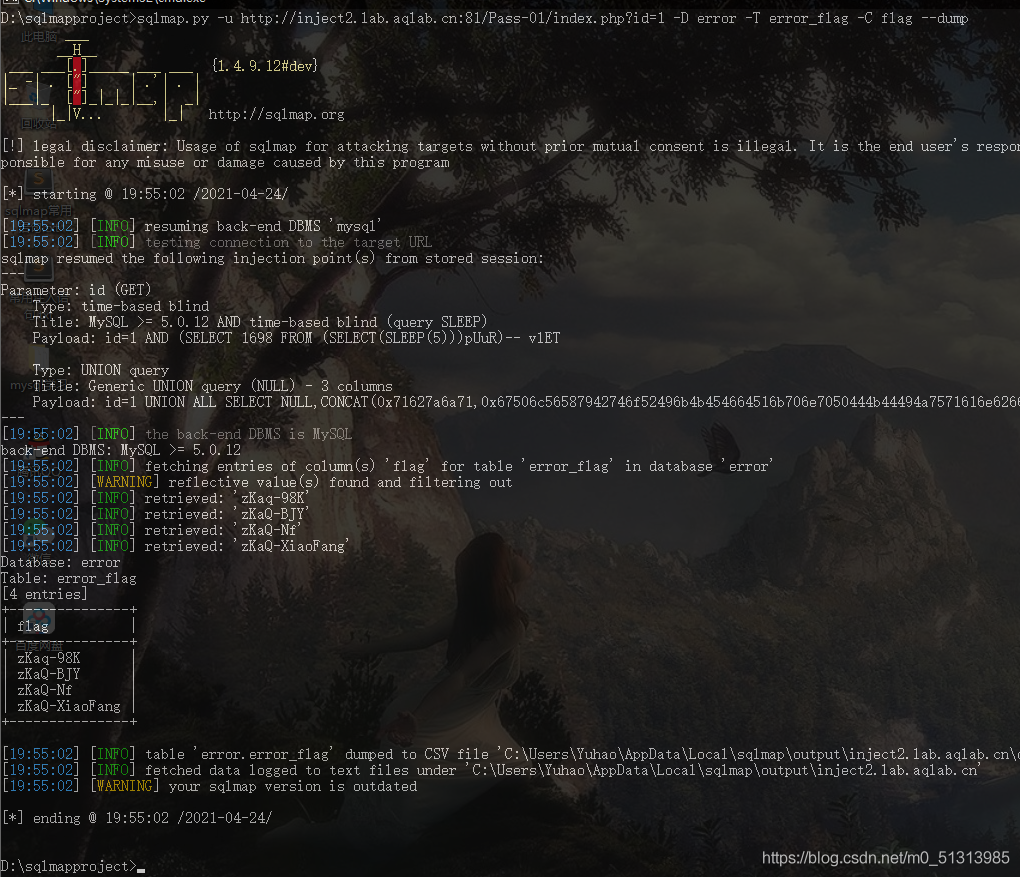Click the 'ending @ 19:55:02' line
1020x877 pixels.
tap(137, 818)
